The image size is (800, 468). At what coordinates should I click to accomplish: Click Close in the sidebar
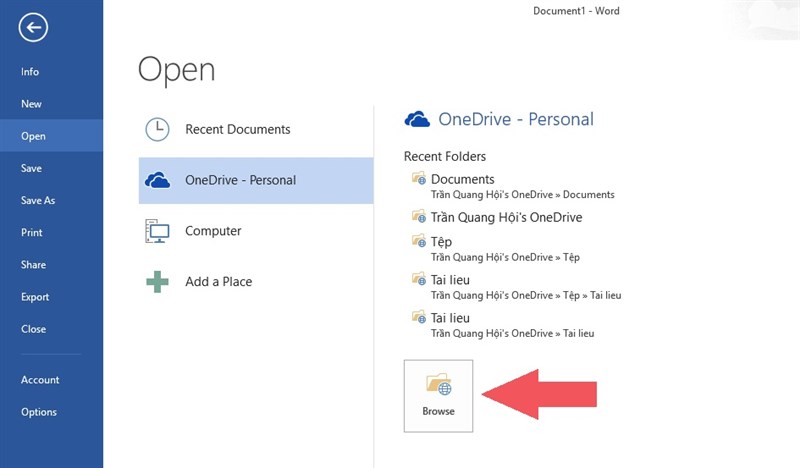click(x=33, y=329)
